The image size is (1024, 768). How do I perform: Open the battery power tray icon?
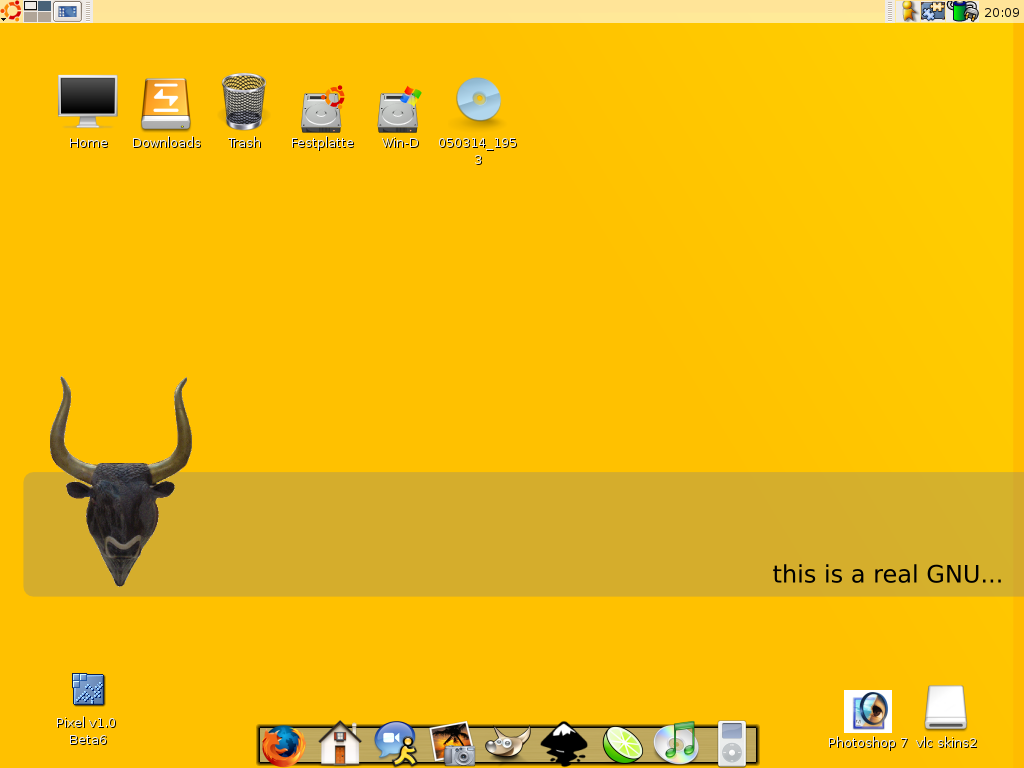(964, 11)
